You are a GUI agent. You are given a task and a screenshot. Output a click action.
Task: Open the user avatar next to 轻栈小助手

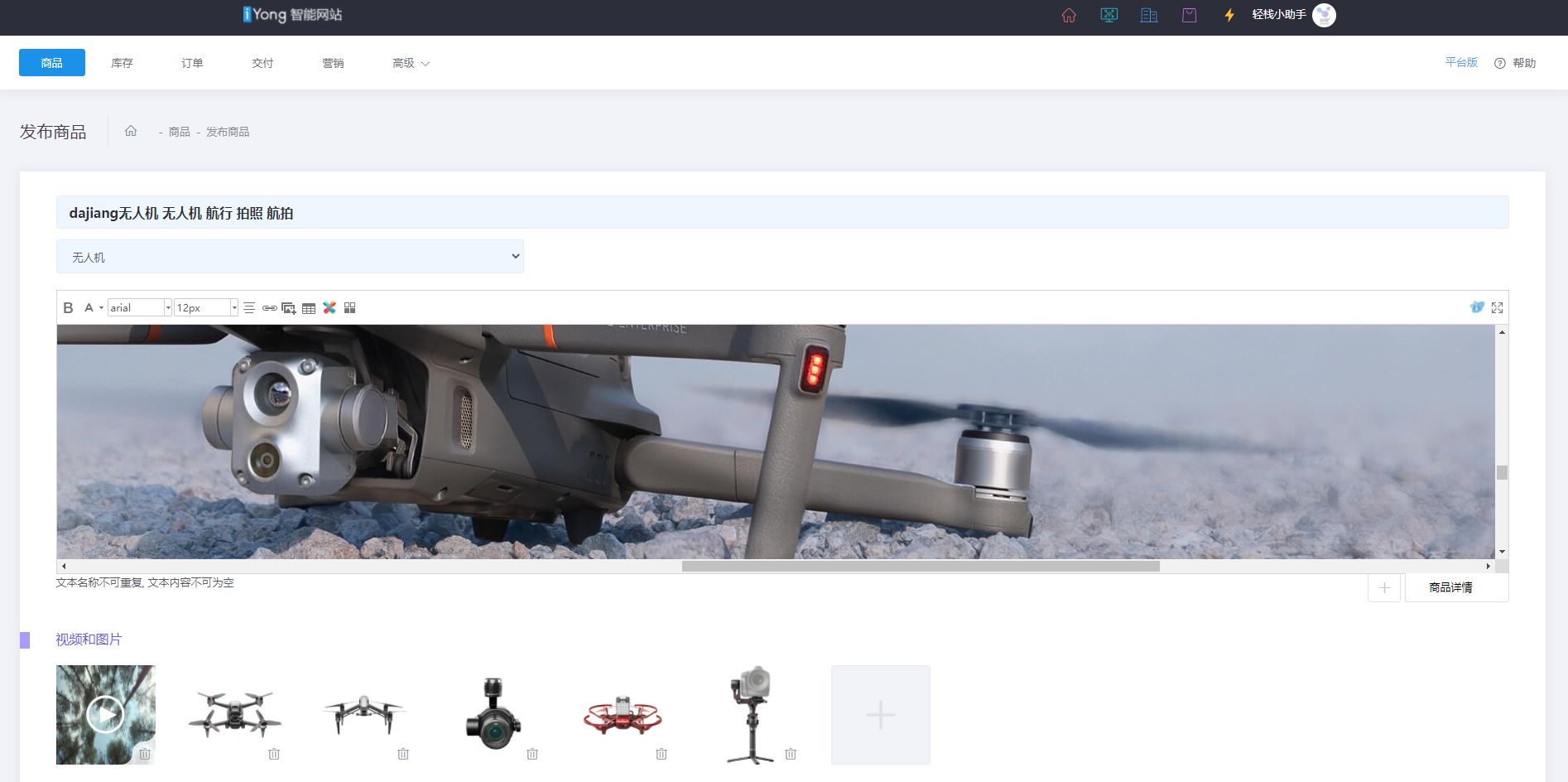pos(1324,15)
